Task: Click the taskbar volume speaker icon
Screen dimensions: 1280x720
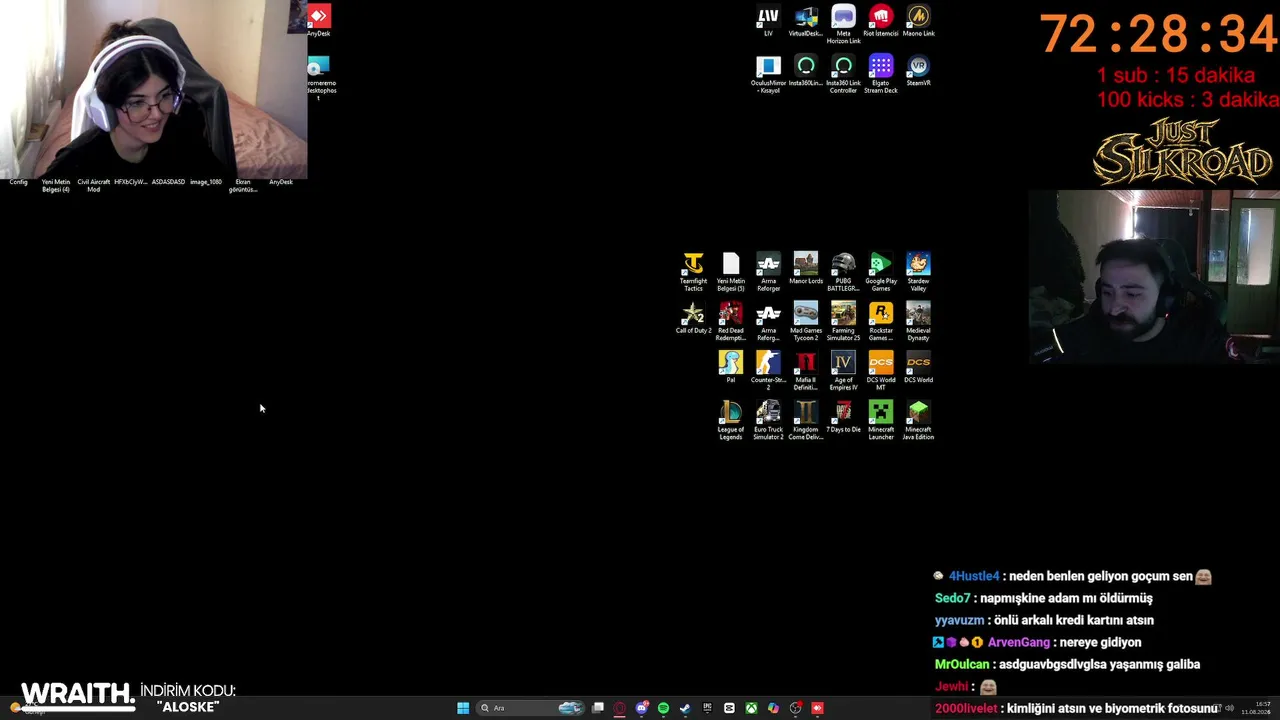Action: pyautogui.click(x=1229, y=708)
